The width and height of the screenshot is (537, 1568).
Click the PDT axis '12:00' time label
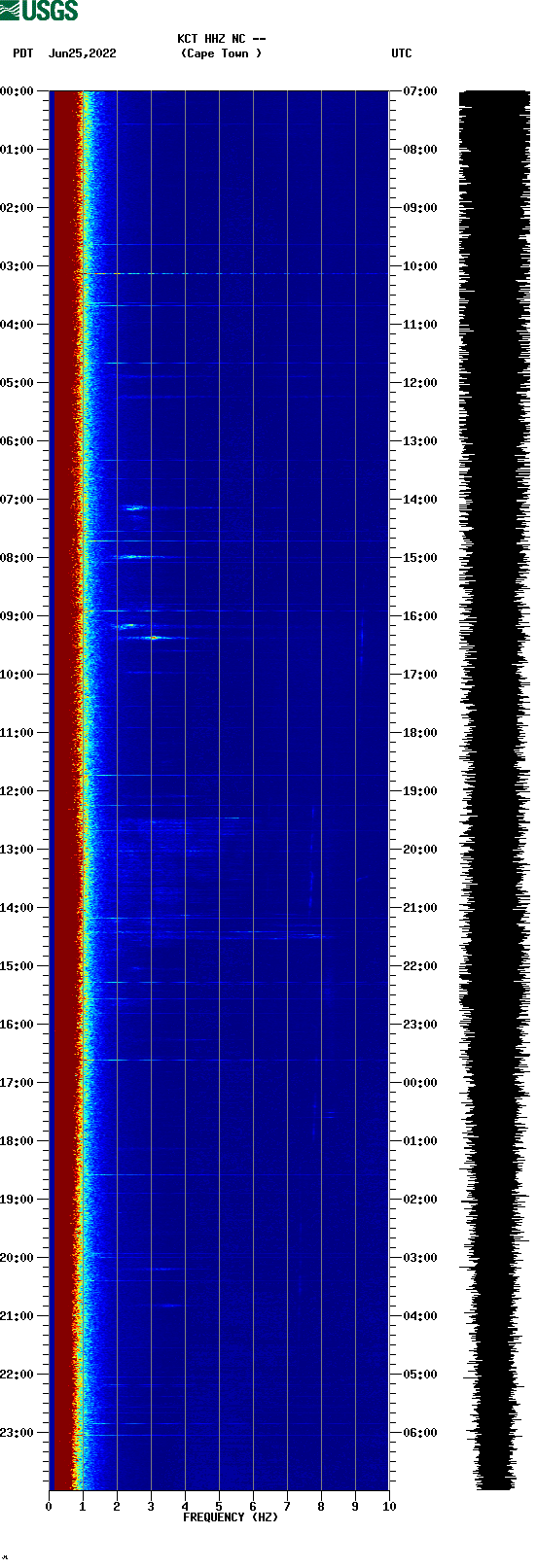pyautogui.click(x=18, y=791)
